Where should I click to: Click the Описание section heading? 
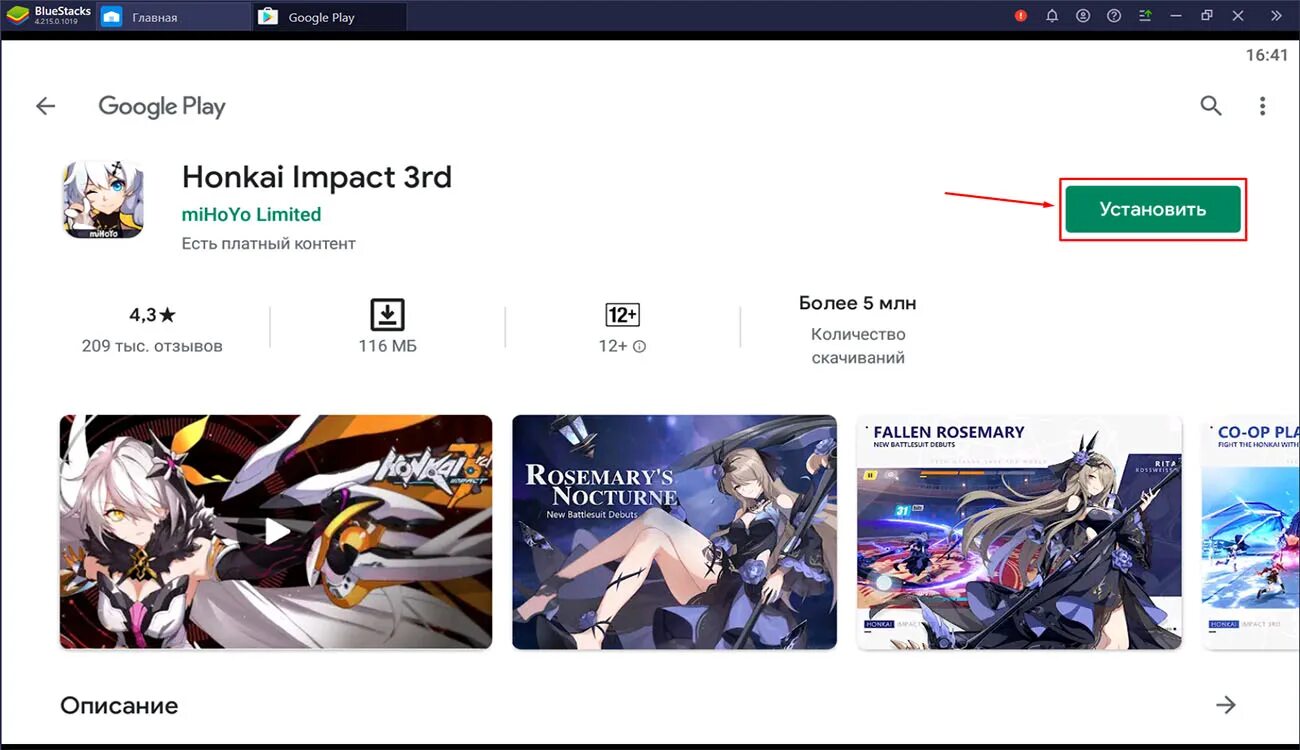pos(119,706)
